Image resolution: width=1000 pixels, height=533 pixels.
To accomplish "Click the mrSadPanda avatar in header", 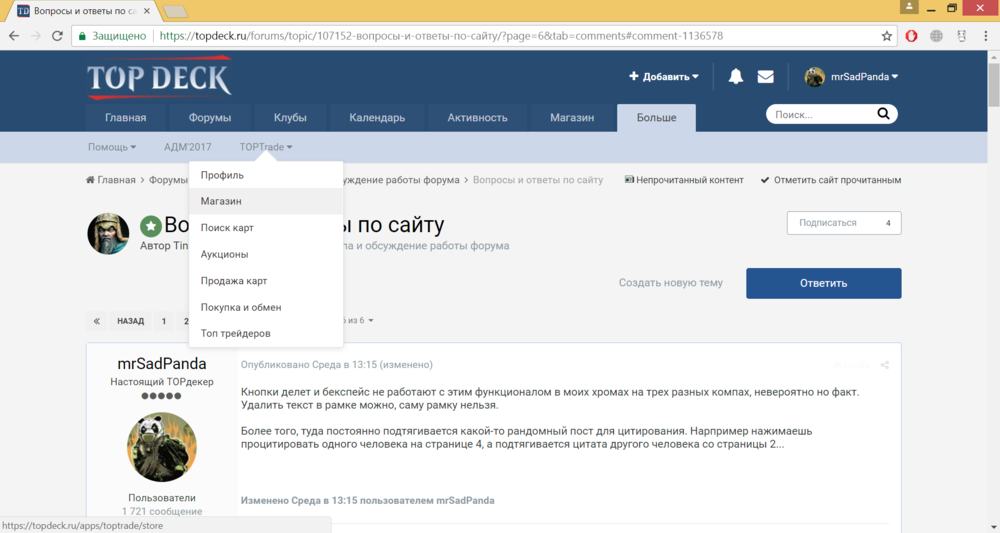I will pyautogui.click(x=814, y=77).
